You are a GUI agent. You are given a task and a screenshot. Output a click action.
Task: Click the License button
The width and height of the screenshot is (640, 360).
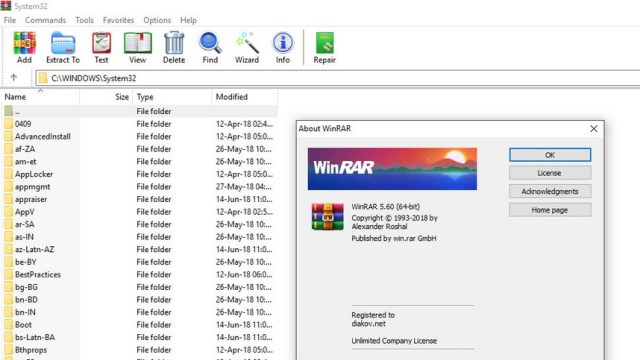[x=550, y=173]
